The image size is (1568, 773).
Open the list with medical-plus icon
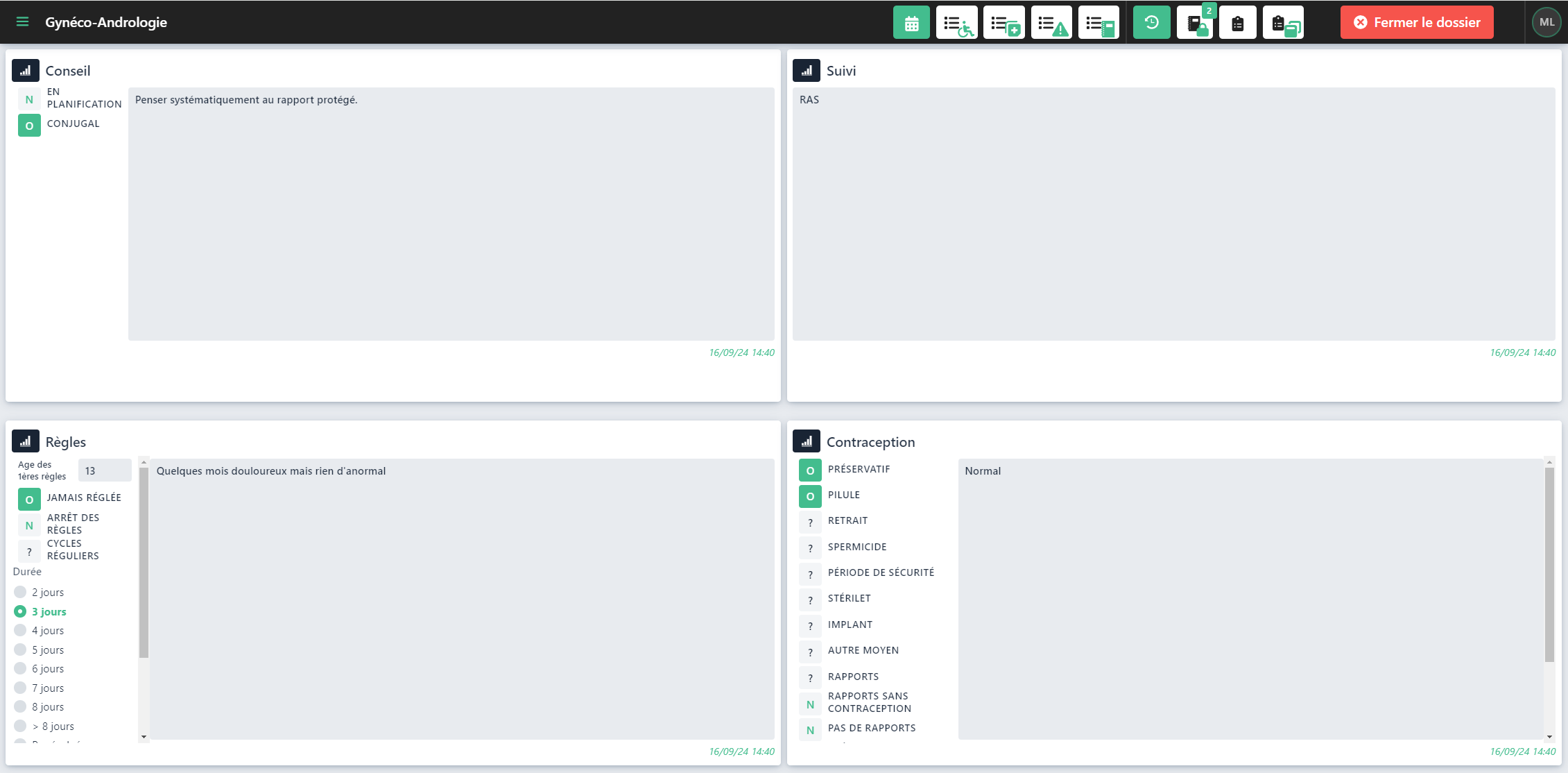1003,23
